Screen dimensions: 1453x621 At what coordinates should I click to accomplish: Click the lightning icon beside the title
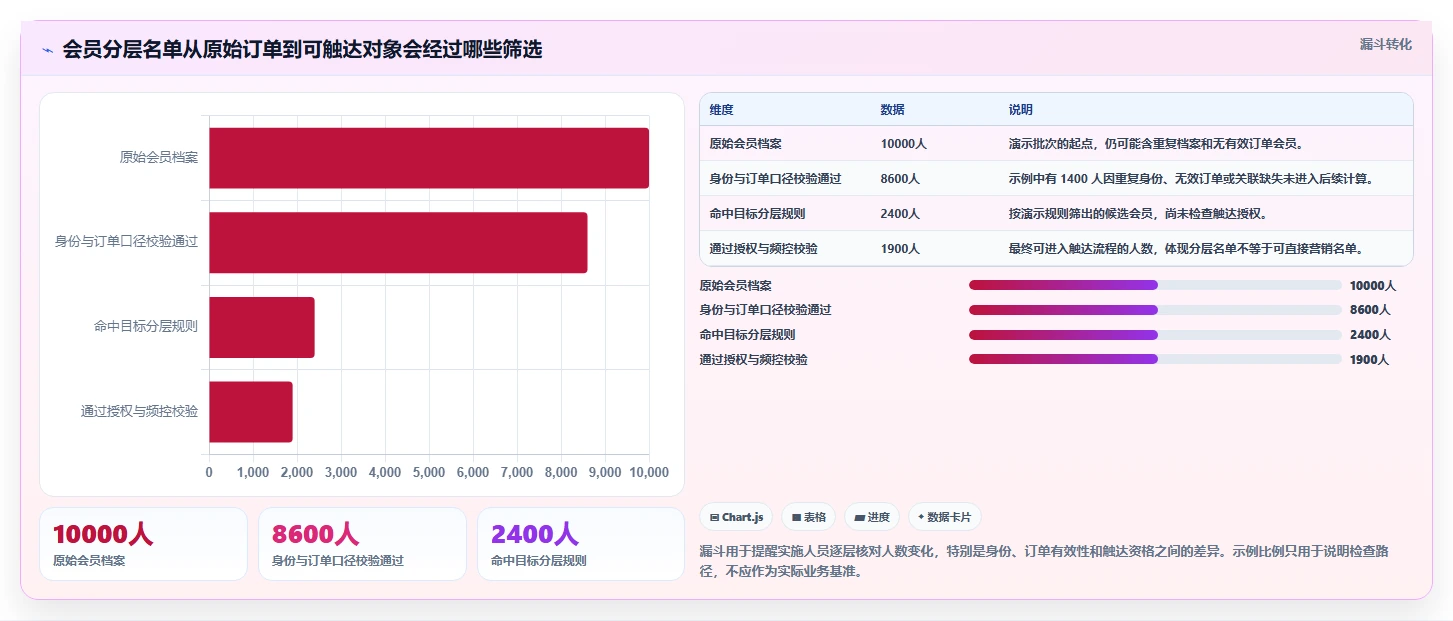pyautogui.click(x=47, y=50)
